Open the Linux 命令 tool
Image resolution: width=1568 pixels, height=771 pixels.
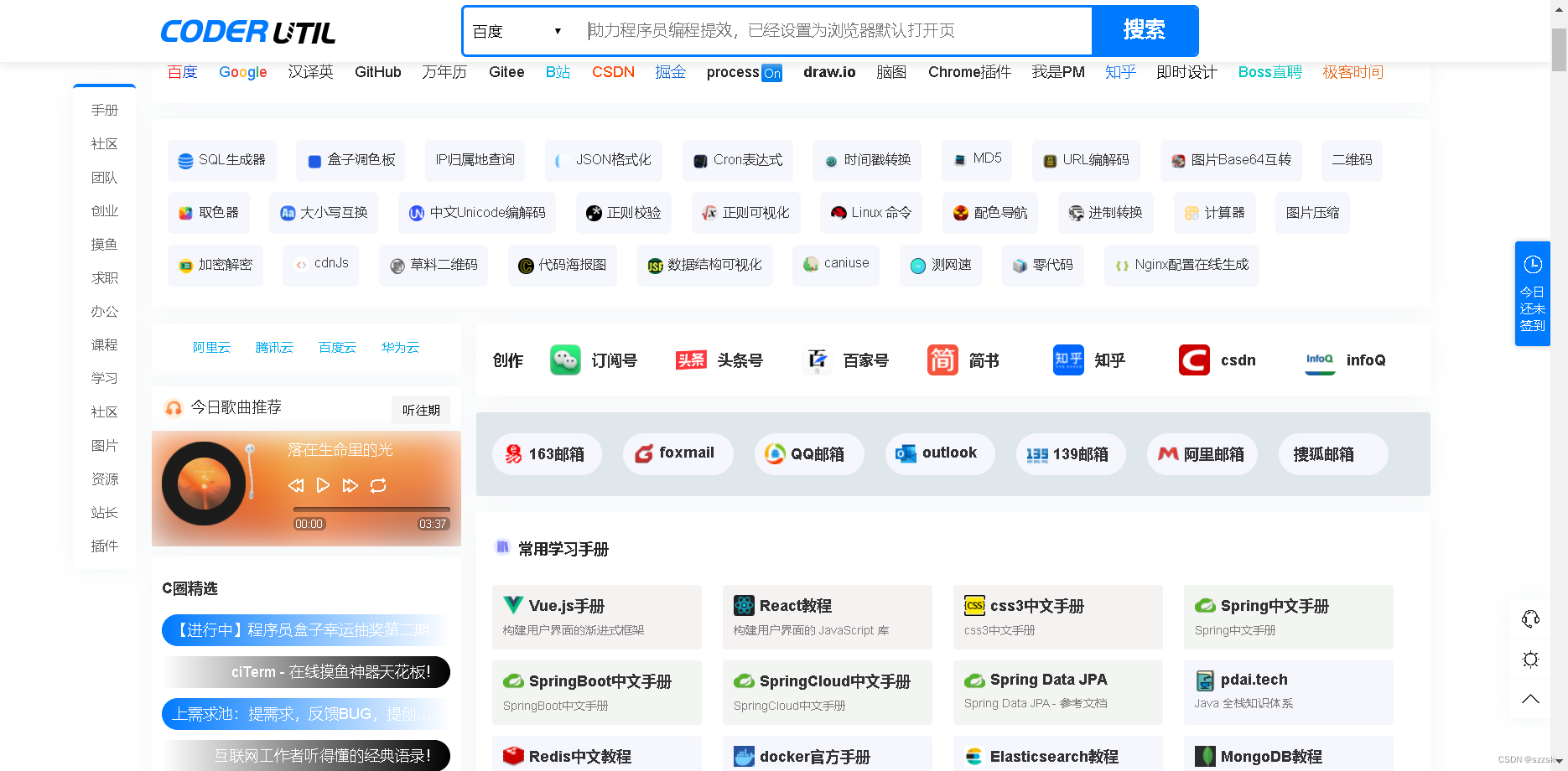(871, 213)
